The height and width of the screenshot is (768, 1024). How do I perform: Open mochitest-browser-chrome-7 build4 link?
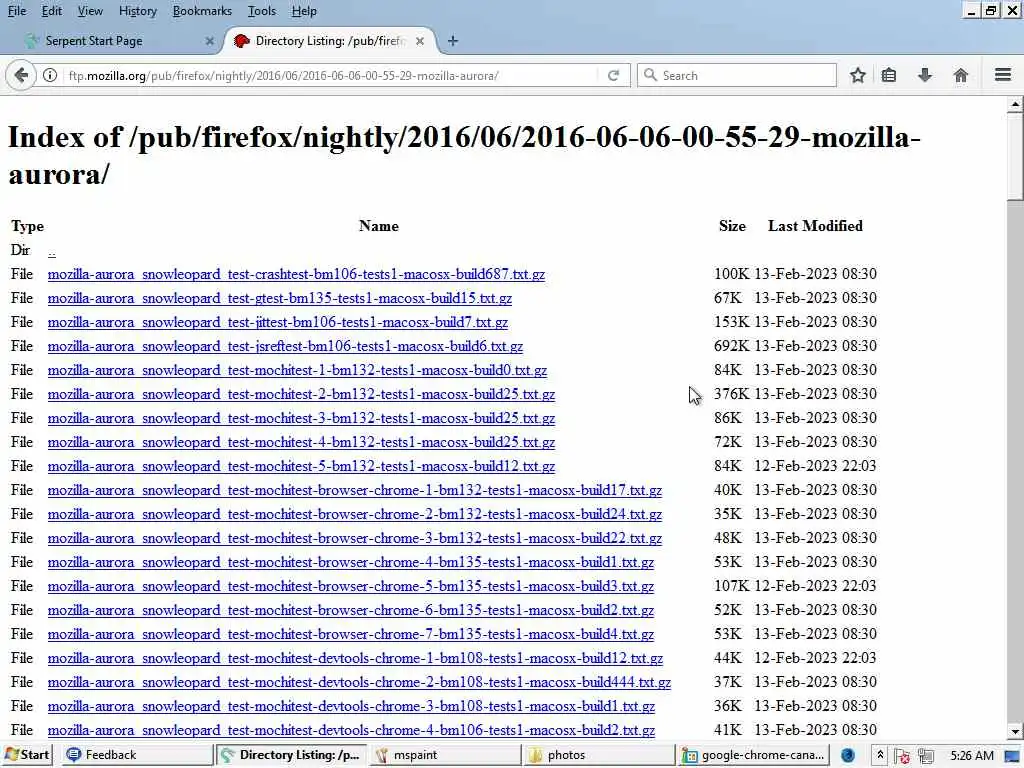351,634
